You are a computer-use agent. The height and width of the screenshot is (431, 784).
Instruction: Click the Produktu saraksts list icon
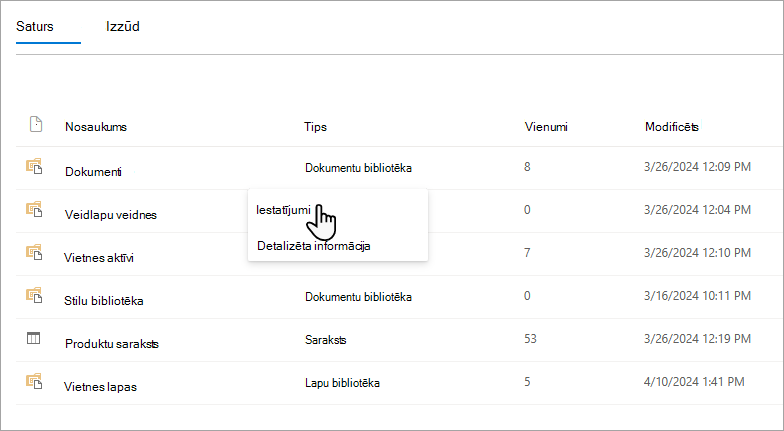pos(33,338)
